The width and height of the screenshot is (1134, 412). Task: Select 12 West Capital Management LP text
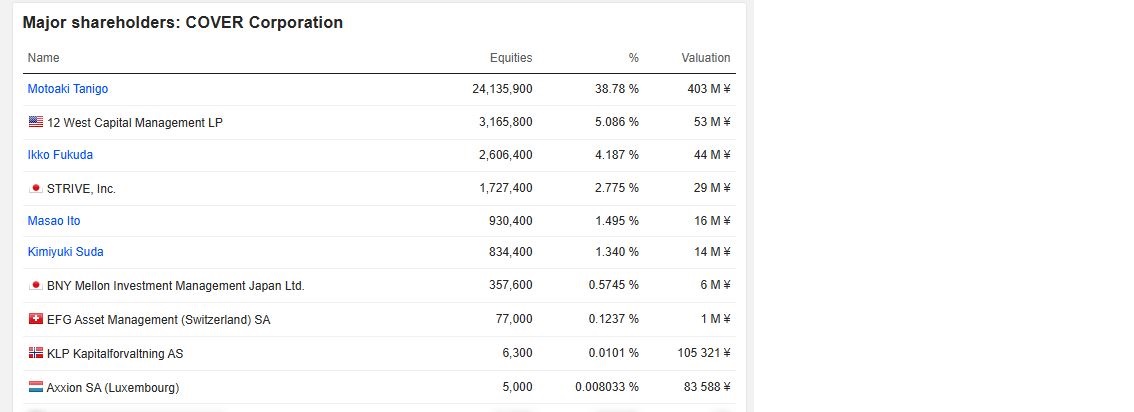135,123
